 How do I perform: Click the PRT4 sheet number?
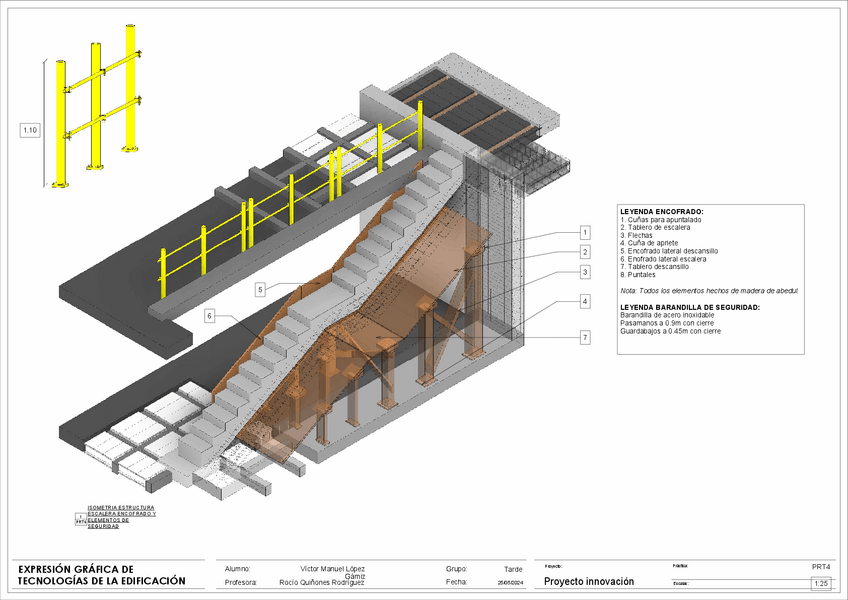coord(821,566)
